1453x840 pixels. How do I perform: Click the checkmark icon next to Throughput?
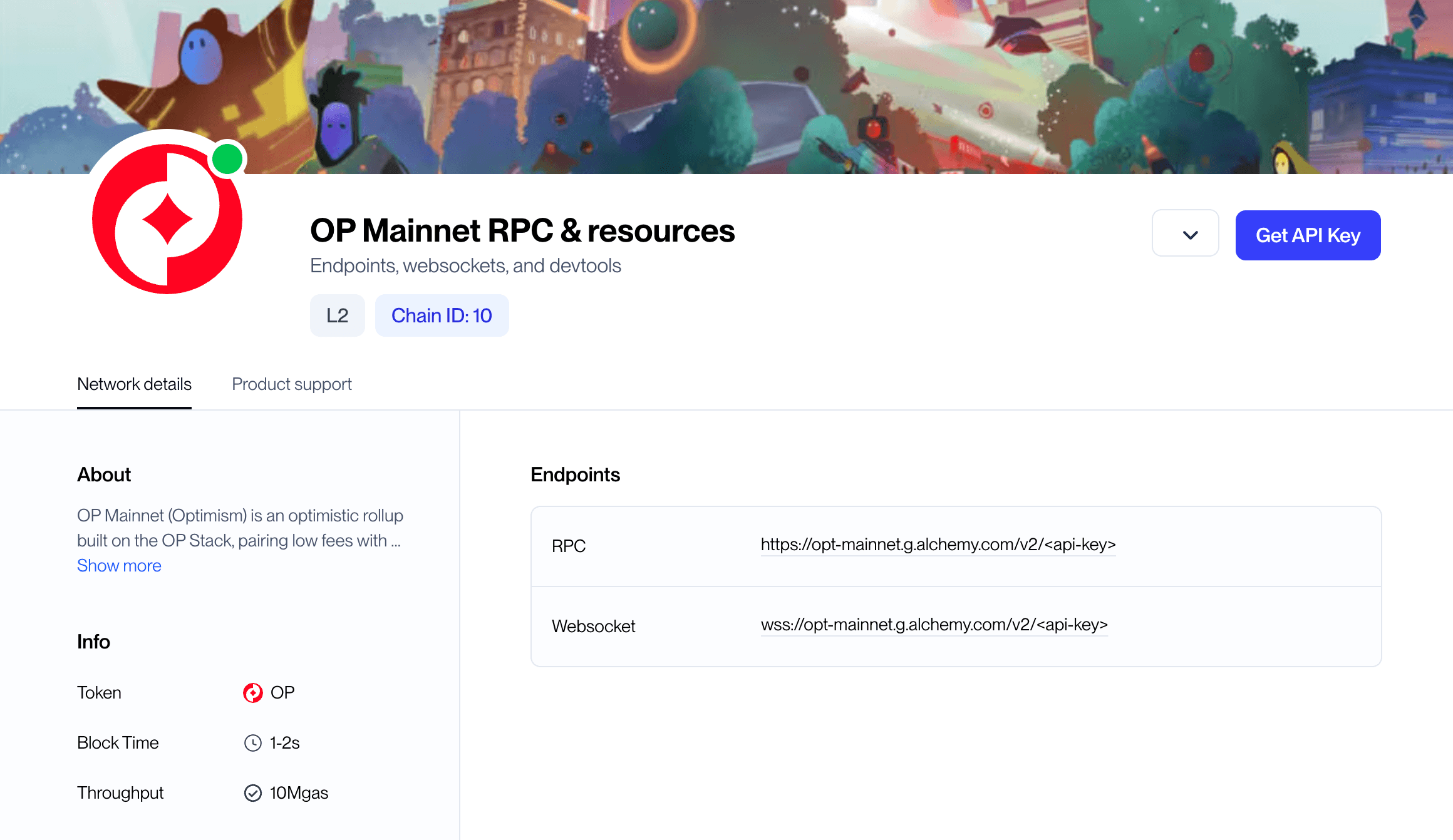click(x=252, y=792)
